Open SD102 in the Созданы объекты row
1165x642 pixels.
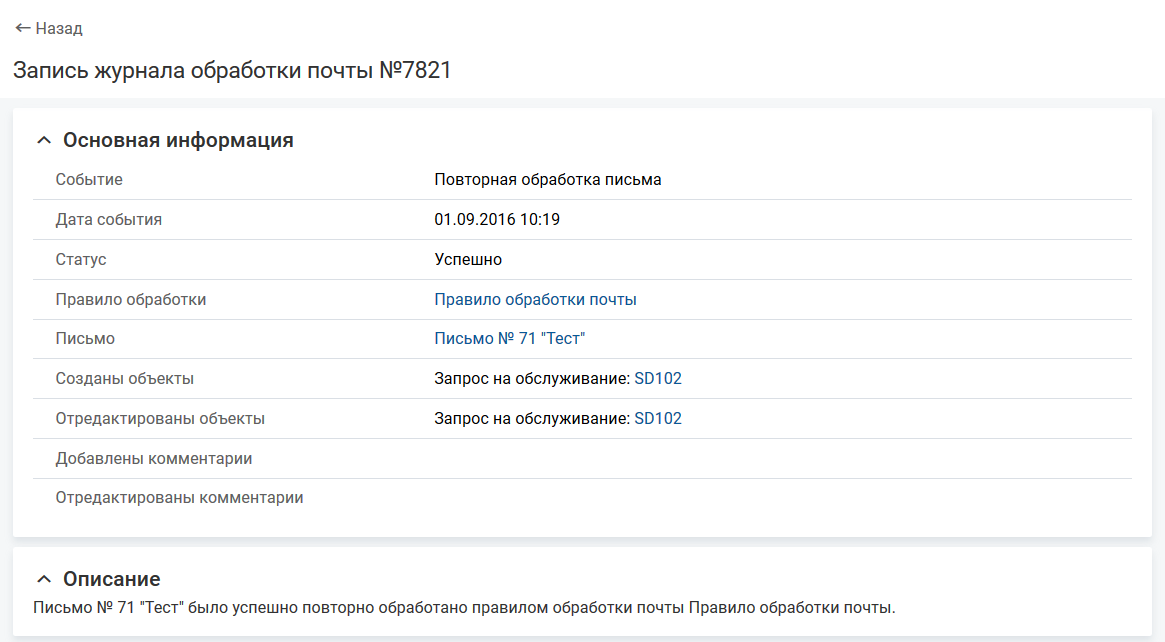[x=658, y=379]
